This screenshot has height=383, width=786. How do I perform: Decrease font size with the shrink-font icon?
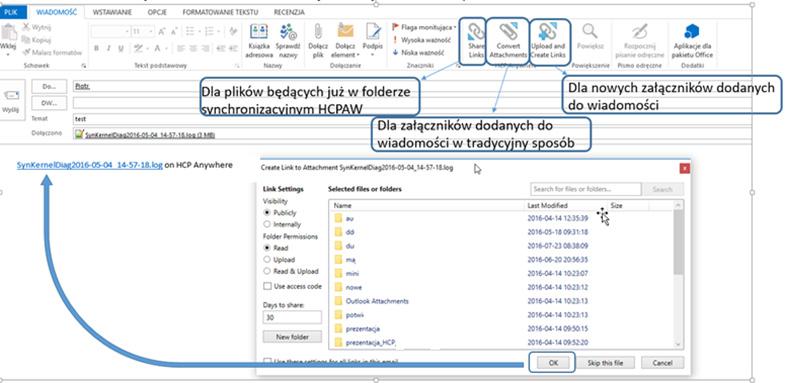(173, 32)
